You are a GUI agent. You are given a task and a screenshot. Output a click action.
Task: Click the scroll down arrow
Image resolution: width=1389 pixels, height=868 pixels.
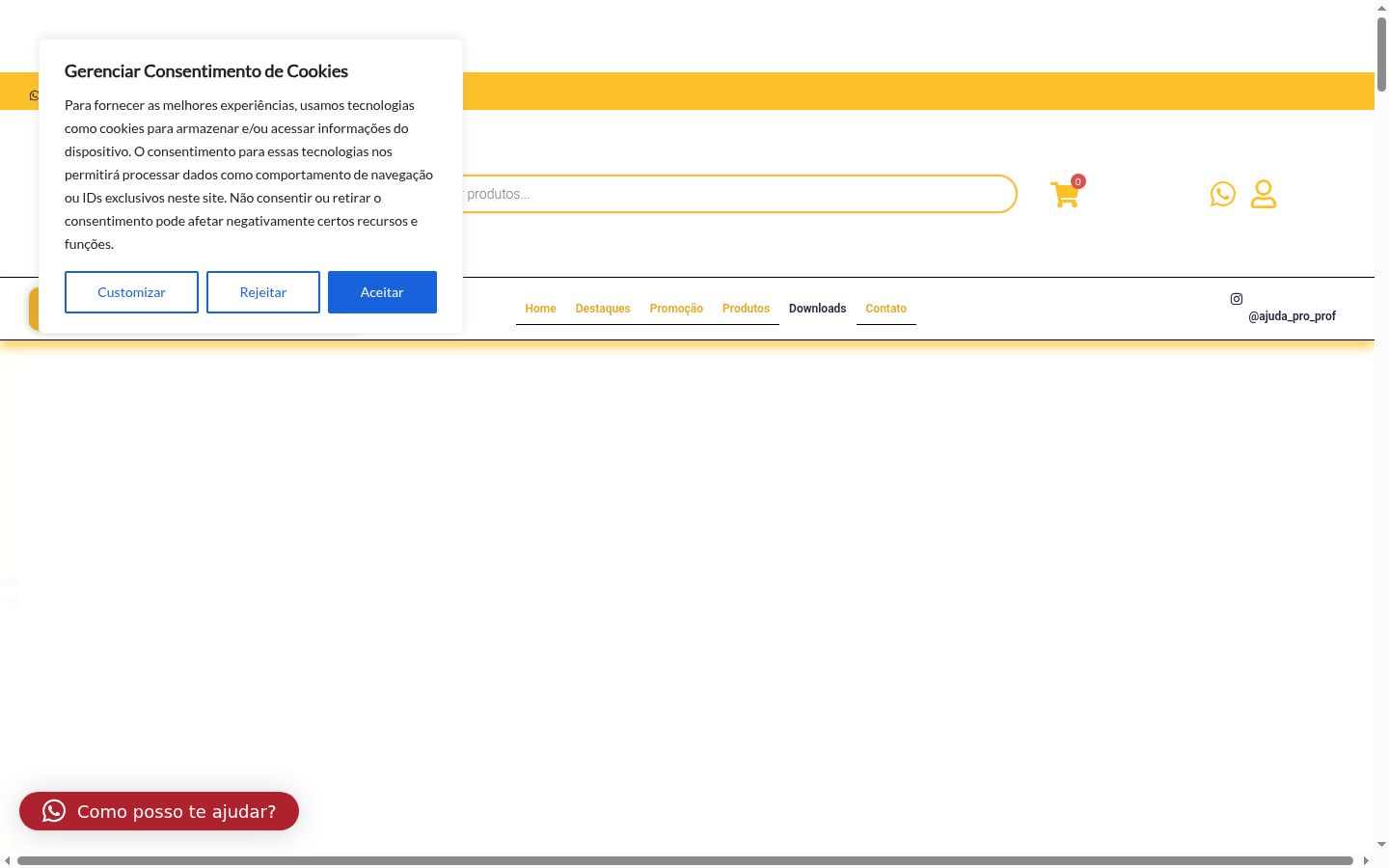pos(1381,845)
